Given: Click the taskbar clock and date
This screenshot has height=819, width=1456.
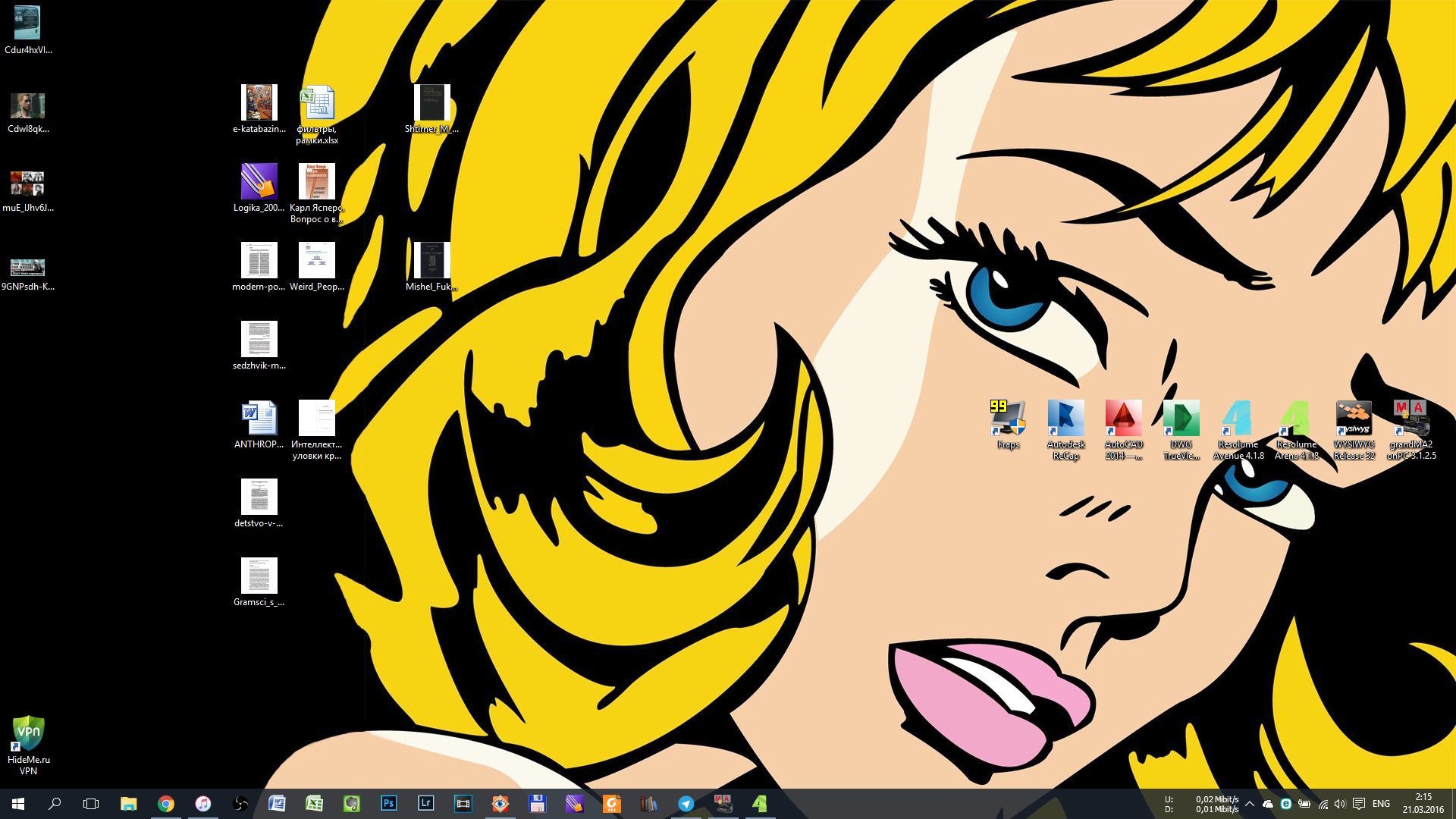Looking at the screenshot, I should 1423,803.
